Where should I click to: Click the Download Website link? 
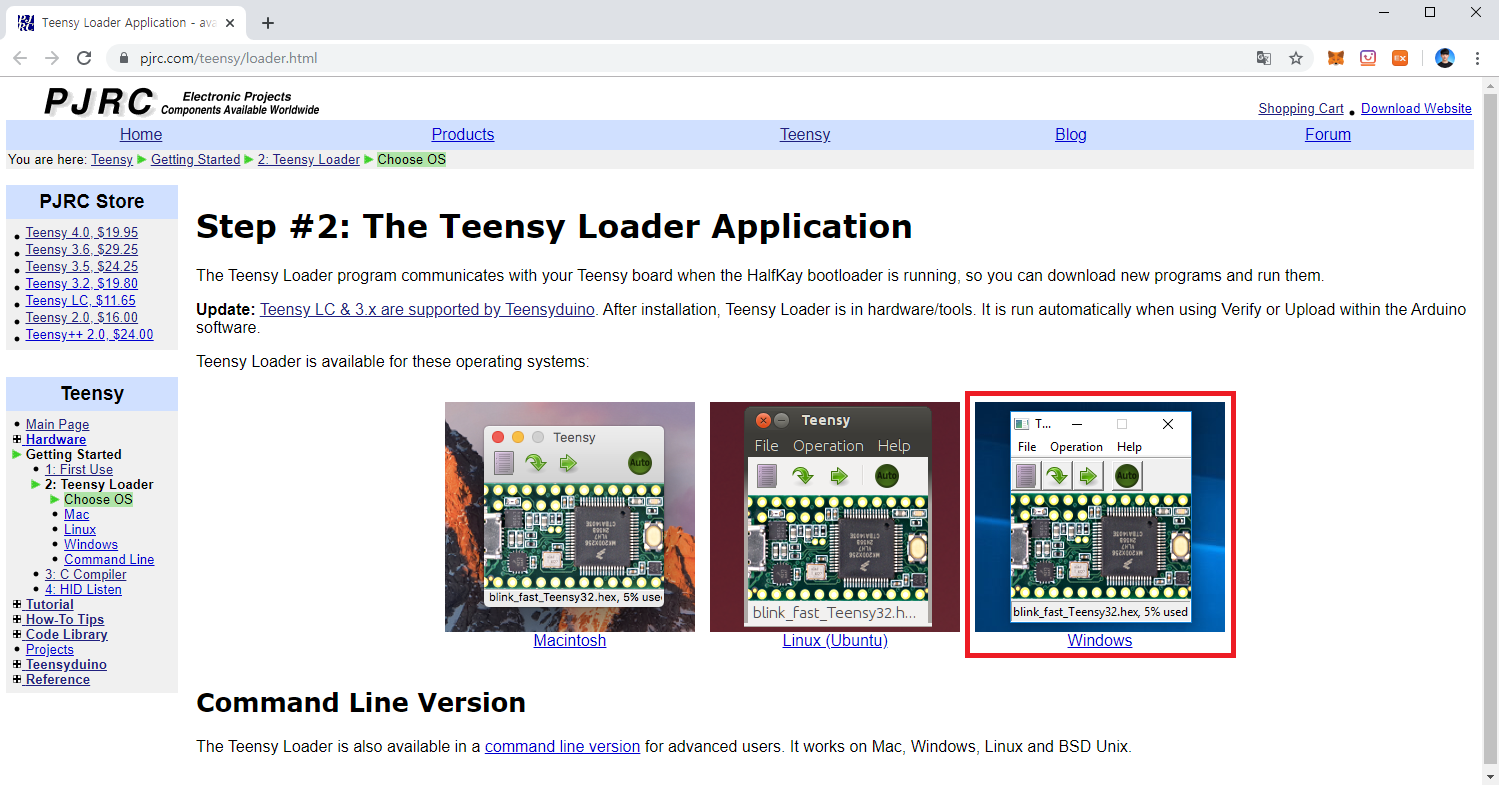pyautogui.click(x=1416, y=108)
